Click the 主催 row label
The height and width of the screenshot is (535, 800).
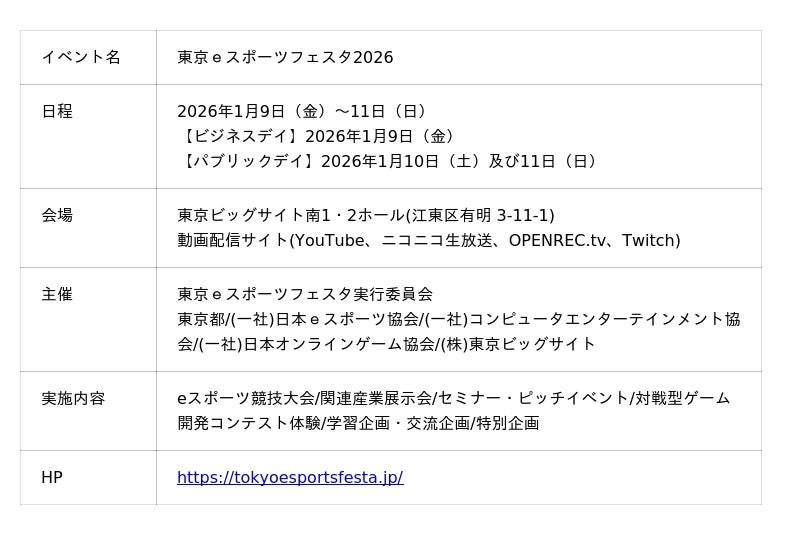57,294
